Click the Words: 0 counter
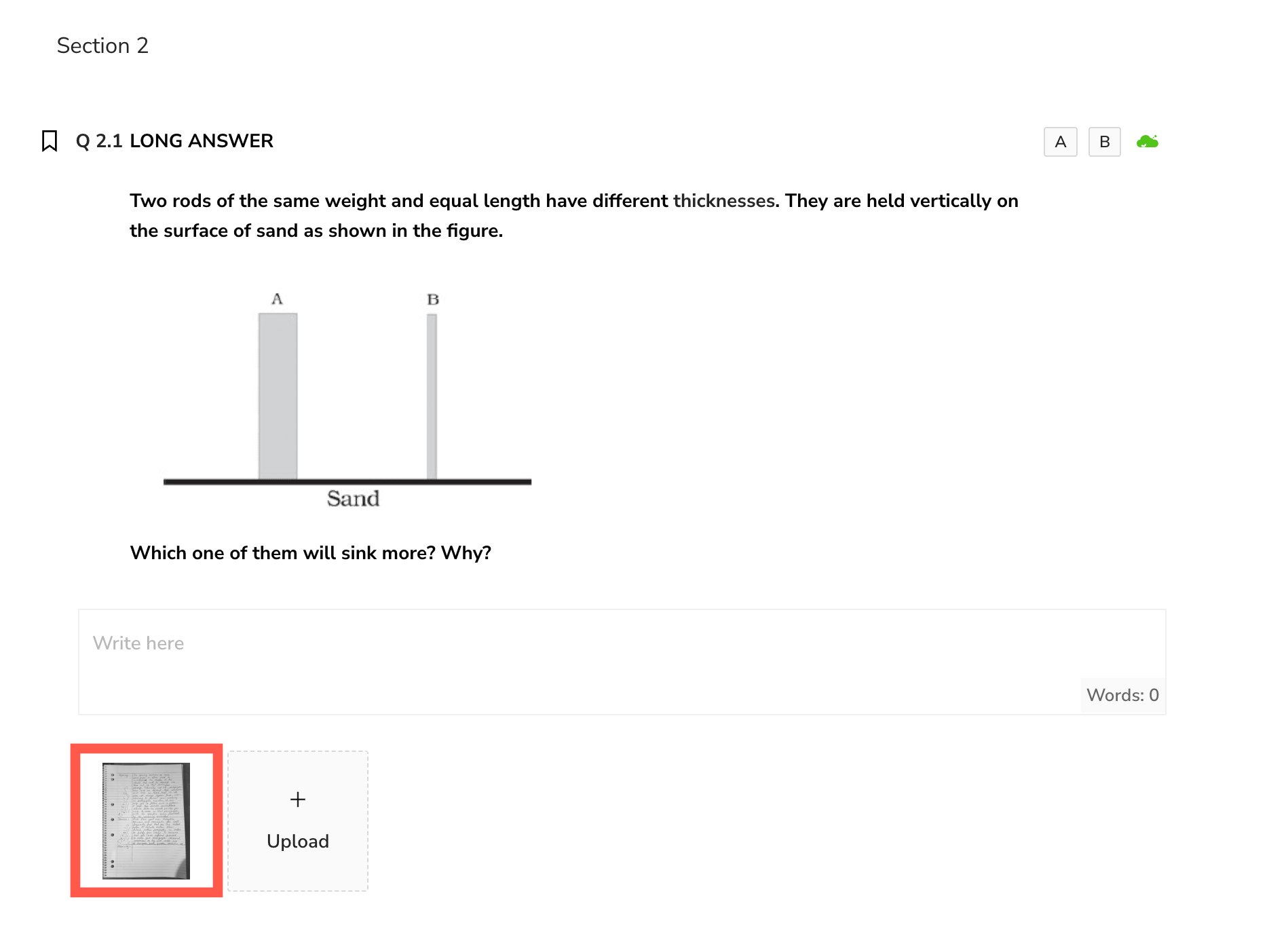The height and width of the screenshot is (927, 1288). click(x=1122, y=695)
